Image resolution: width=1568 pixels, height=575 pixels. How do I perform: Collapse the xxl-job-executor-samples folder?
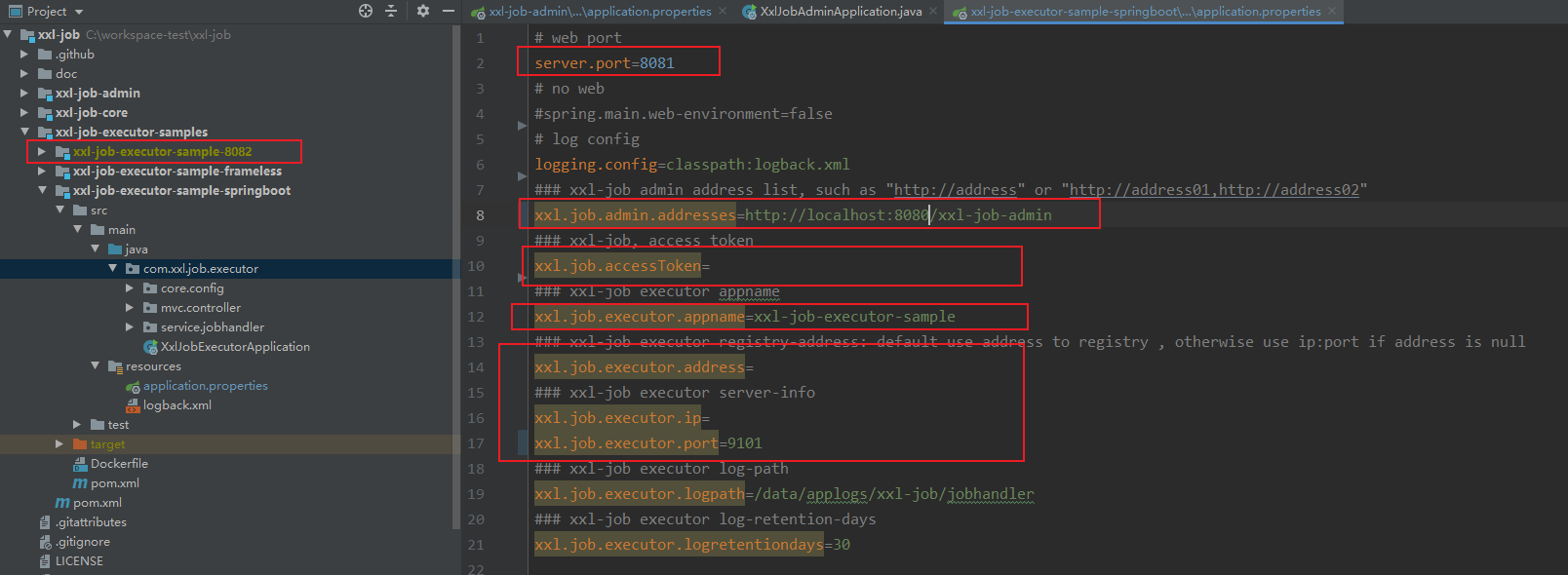click(24, 133)
